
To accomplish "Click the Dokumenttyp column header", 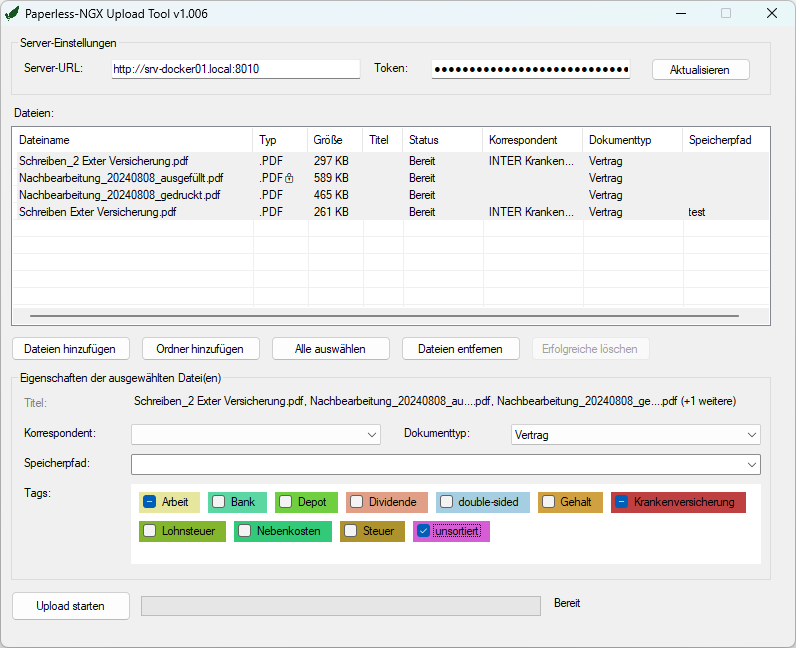I will (633, 140).
